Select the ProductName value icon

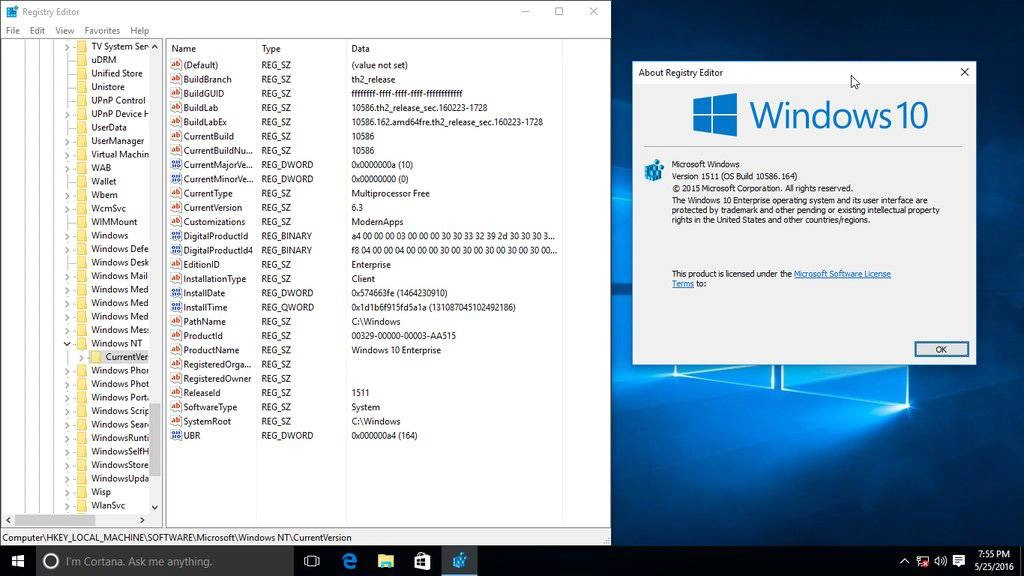tap(176, 350)
